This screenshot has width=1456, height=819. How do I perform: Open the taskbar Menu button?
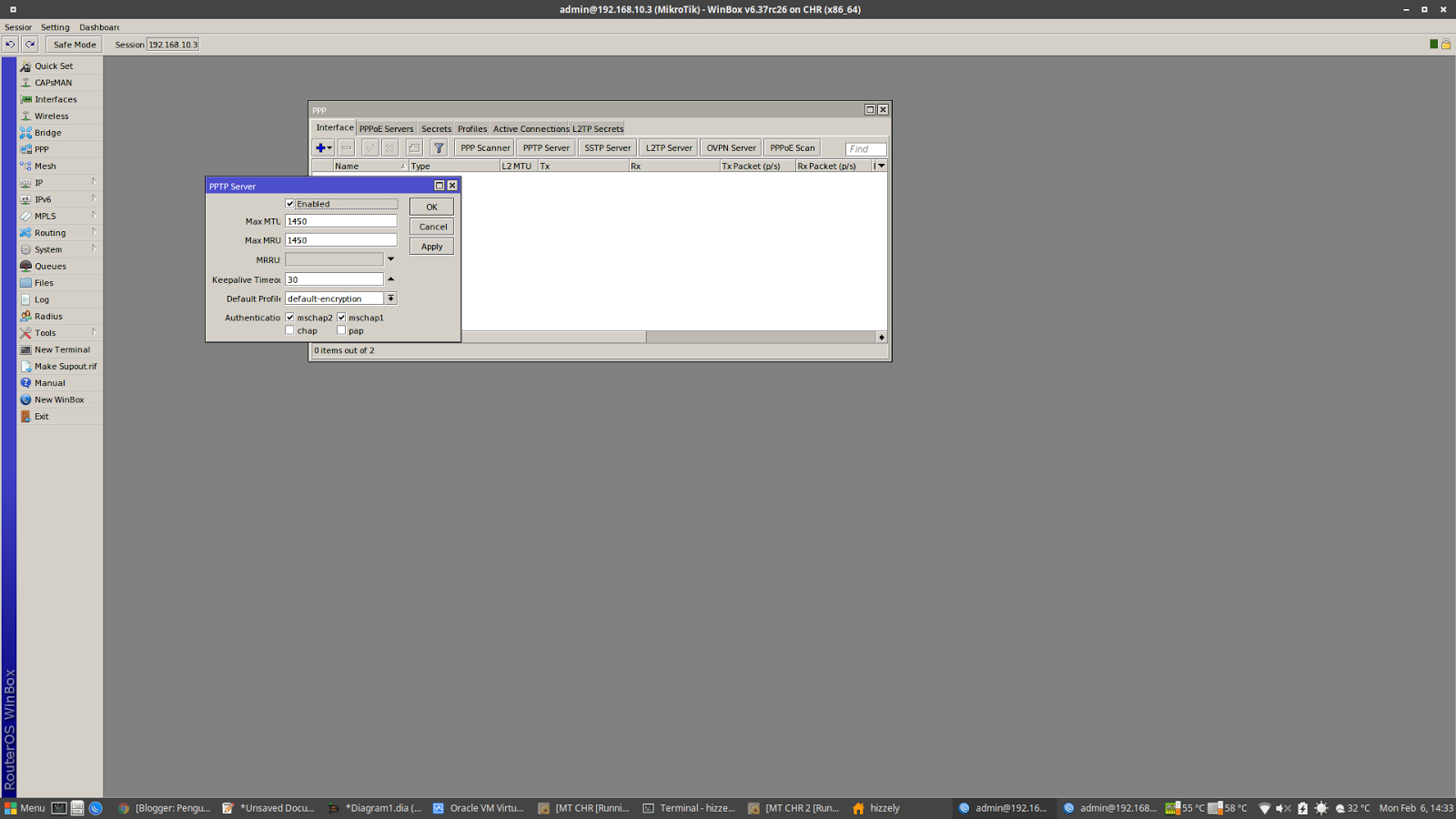(24, 808)
